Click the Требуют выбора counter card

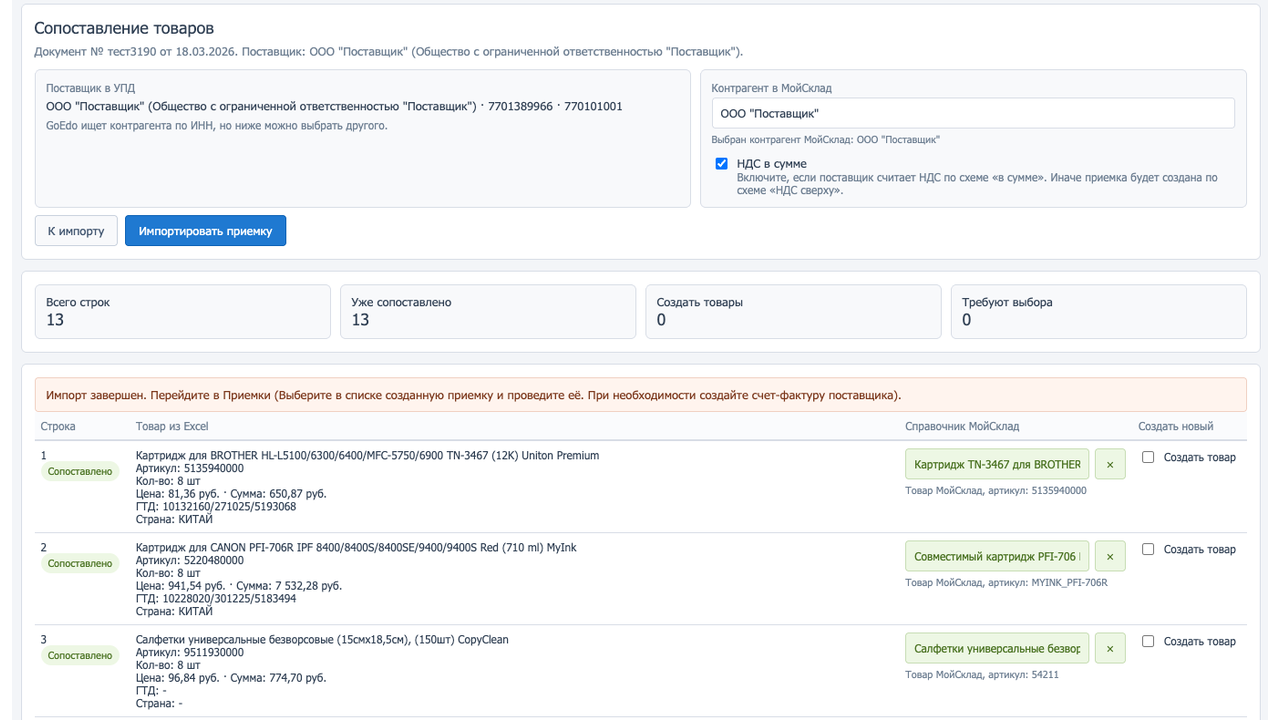(x=1098, y=311)
